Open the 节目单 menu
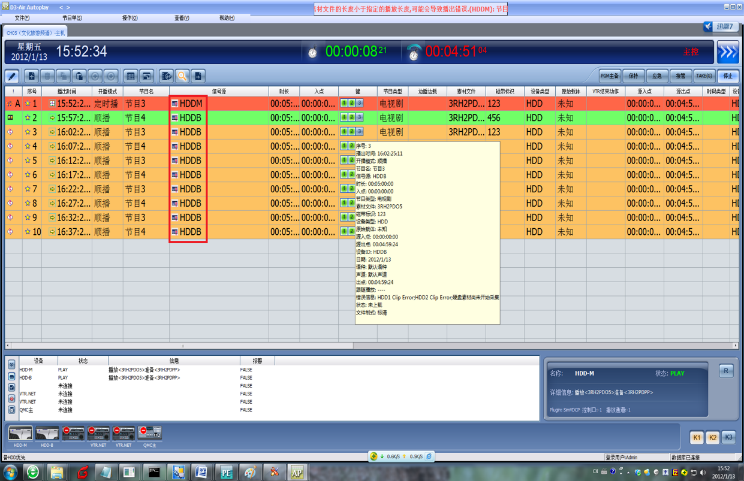This screenshot has width=744, height=481. [x=72, y=18]
